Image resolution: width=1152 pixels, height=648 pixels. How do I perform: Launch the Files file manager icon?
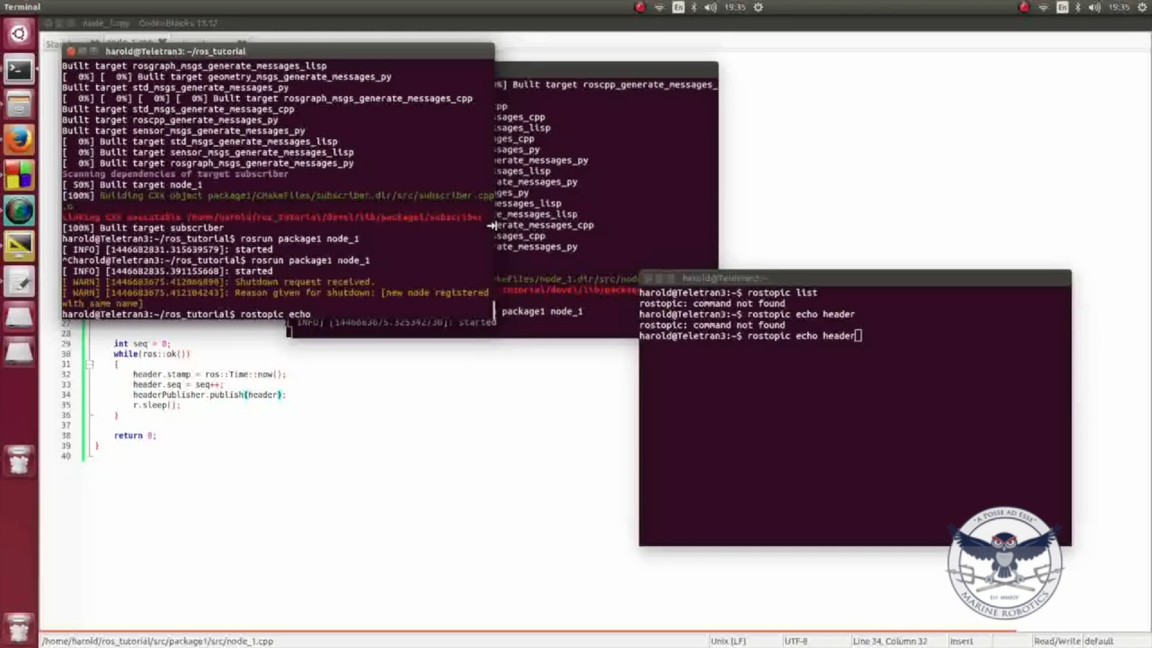pyautogui.click(x=19, y=104)
